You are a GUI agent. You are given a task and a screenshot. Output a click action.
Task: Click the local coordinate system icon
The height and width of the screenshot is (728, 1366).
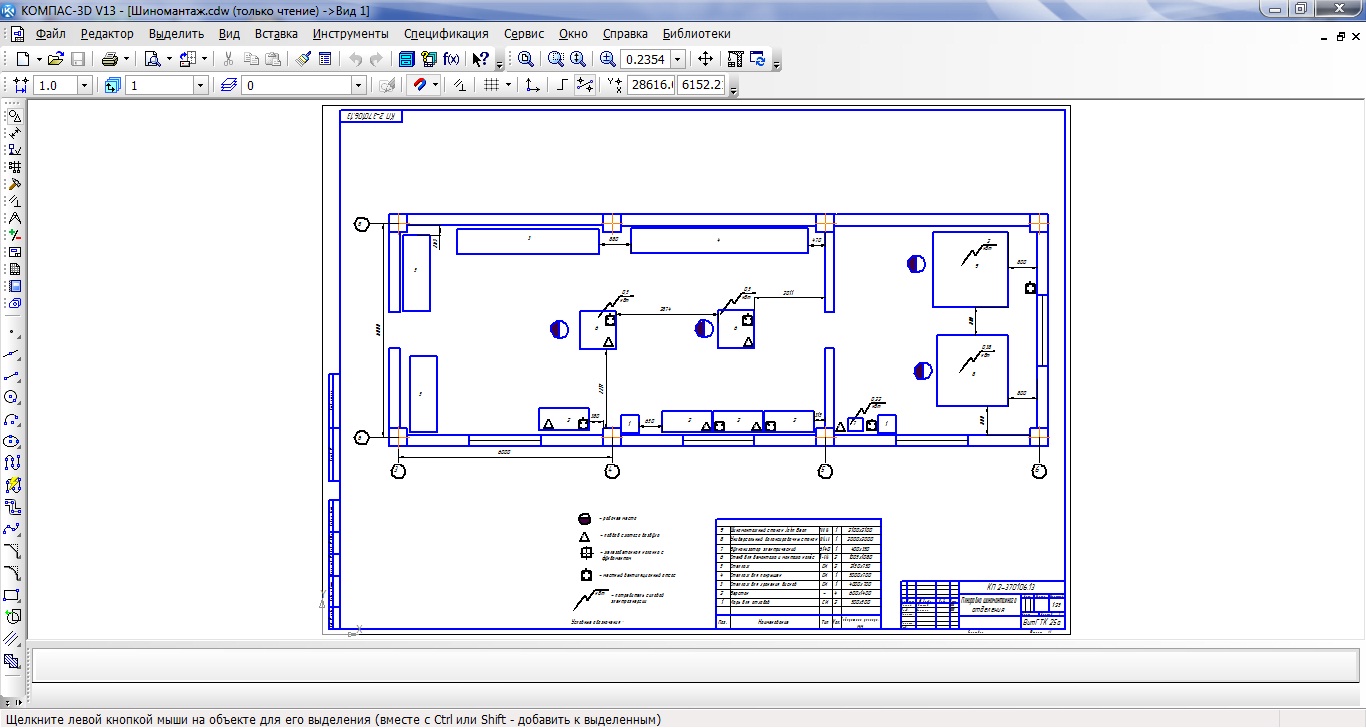tap(533, 86)
